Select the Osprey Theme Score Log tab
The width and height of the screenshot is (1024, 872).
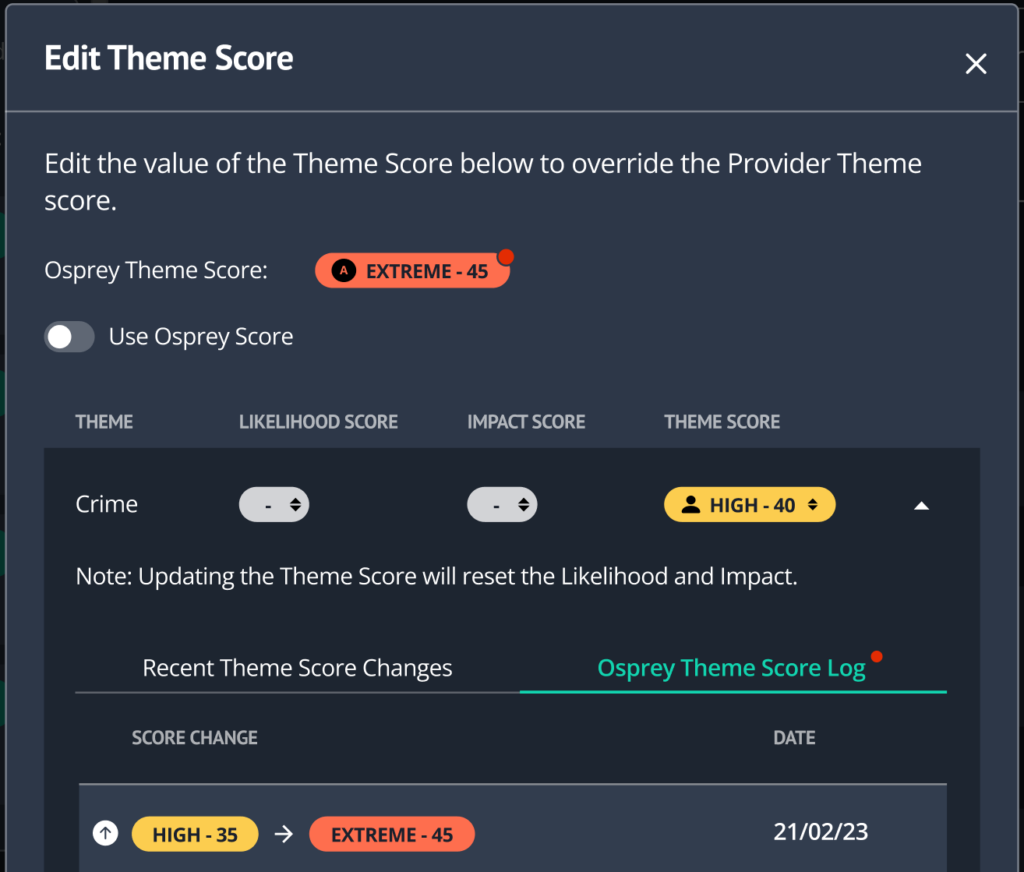point(731,668)
